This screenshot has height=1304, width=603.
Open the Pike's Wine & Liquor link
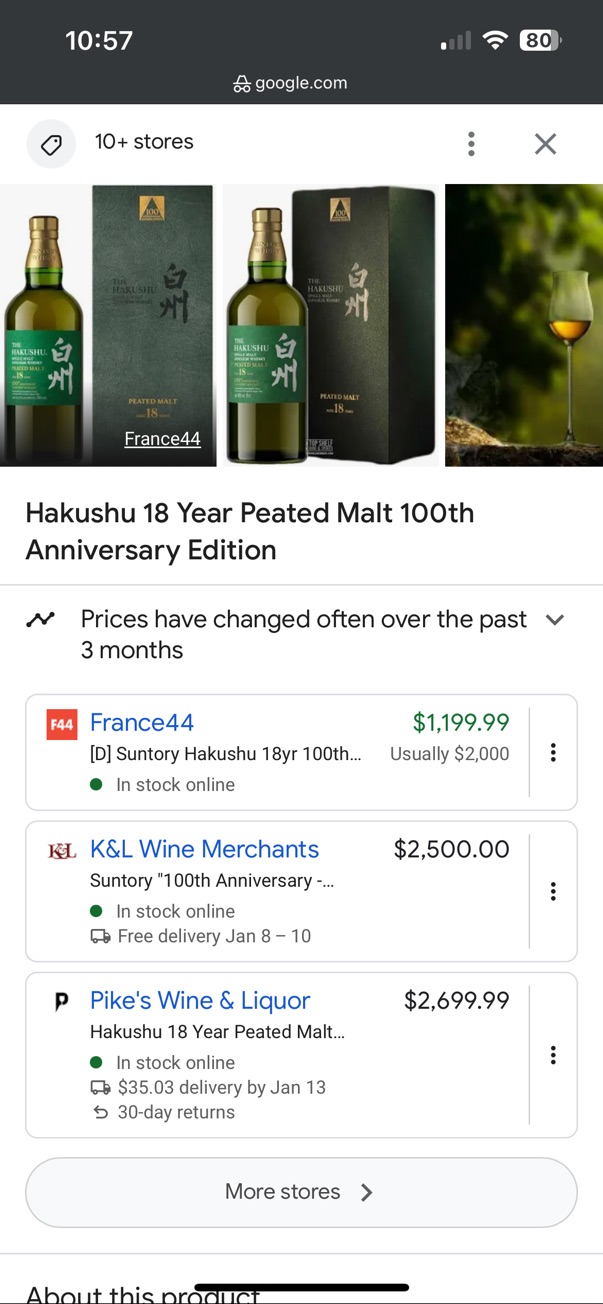point(200,1000)
